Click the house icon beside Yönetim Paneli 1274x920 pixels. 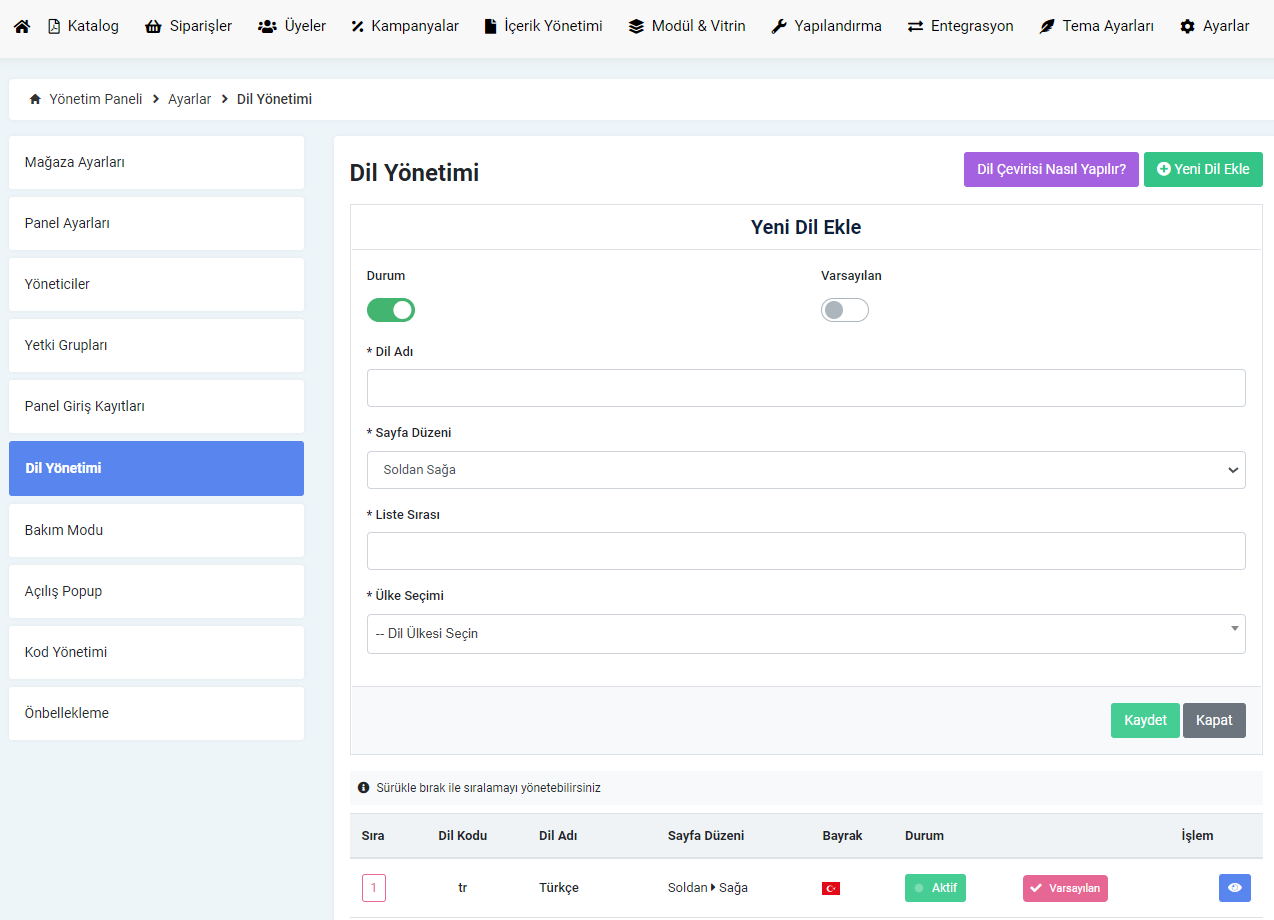(x=35, y=100)
